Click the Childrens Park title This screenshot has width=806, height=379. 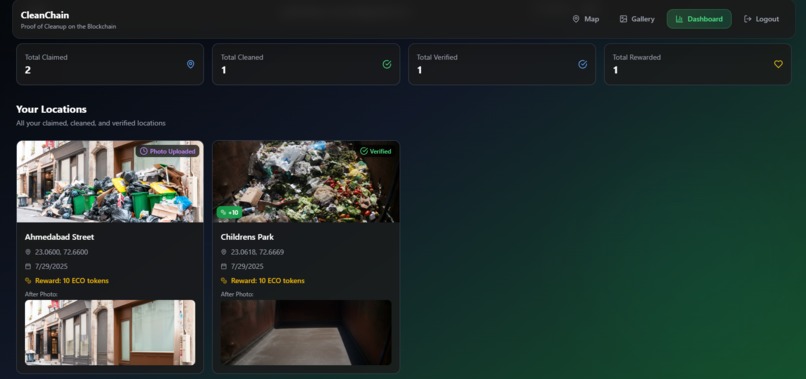(247, 237)
